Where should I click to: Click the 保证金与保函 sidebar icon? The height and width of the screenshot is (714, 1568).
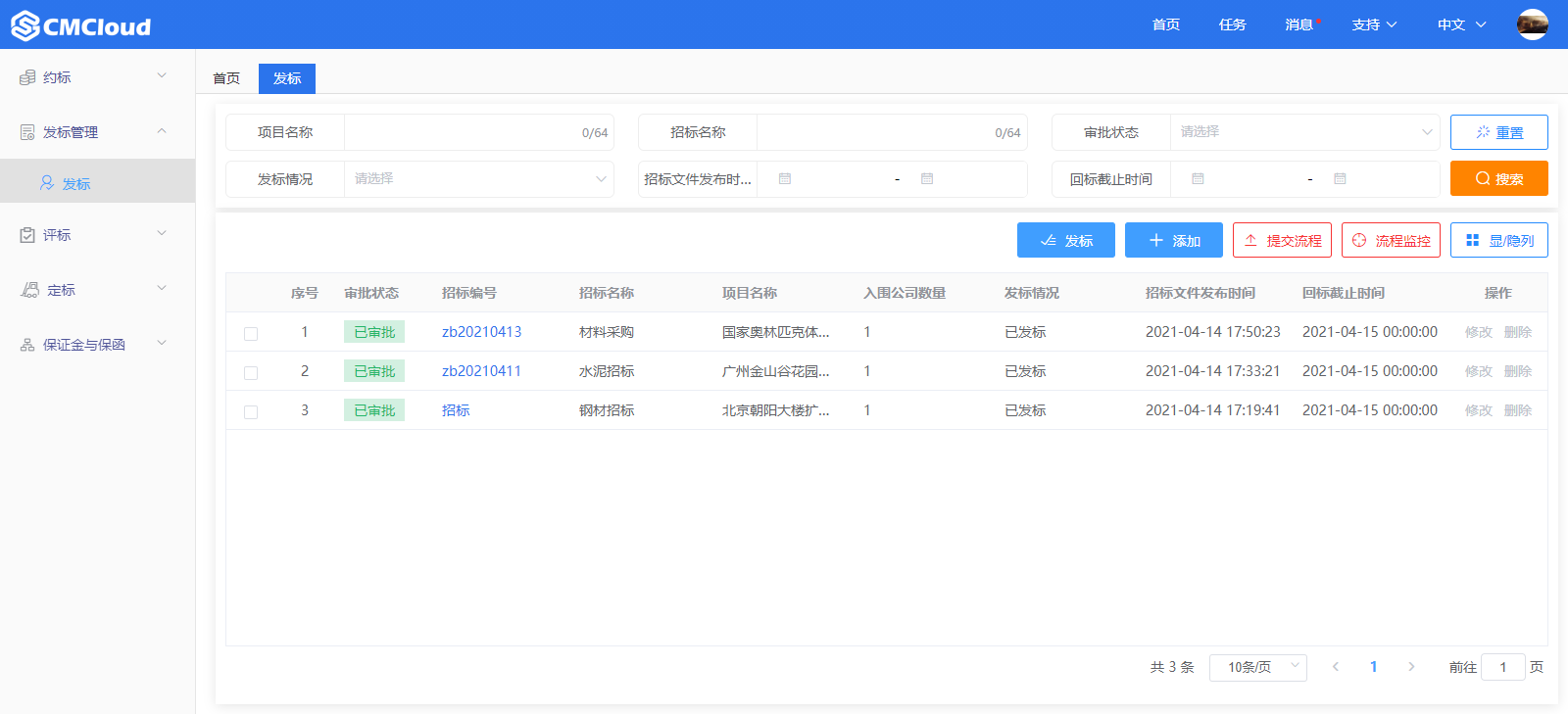coord(27,345)
